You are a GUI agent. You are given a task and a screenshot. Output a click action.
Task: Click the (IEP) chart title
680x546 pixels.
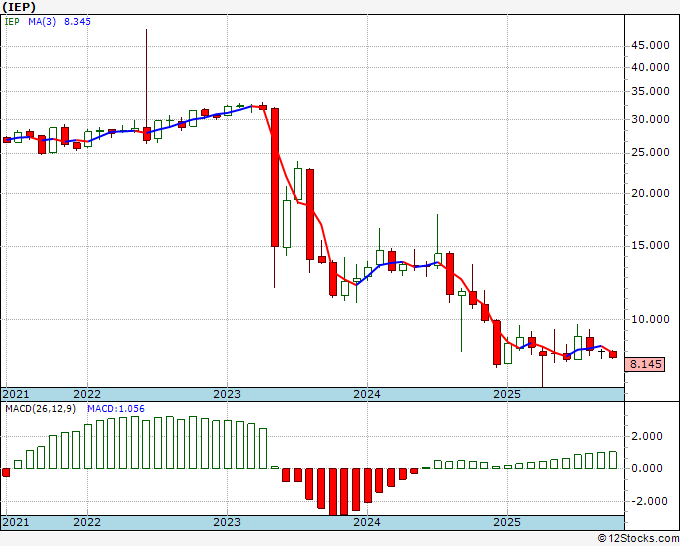coord(19,7)
